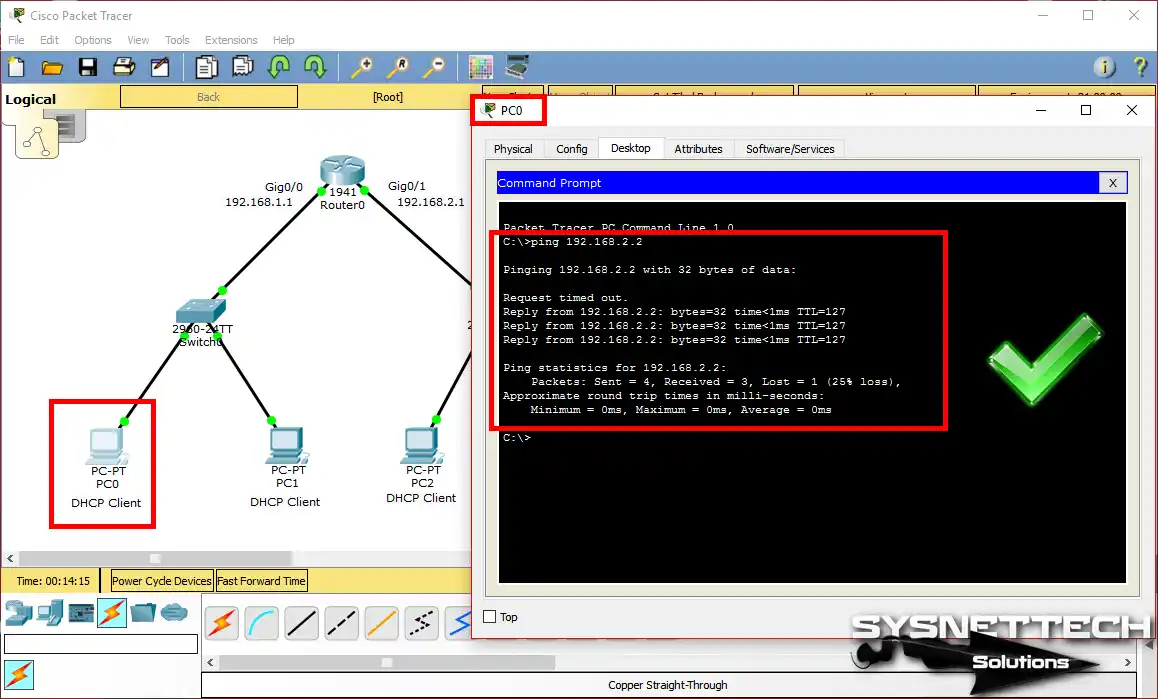Save the current topology
This screenshot has height=699, width=1158.
click(x=88, y=66)
